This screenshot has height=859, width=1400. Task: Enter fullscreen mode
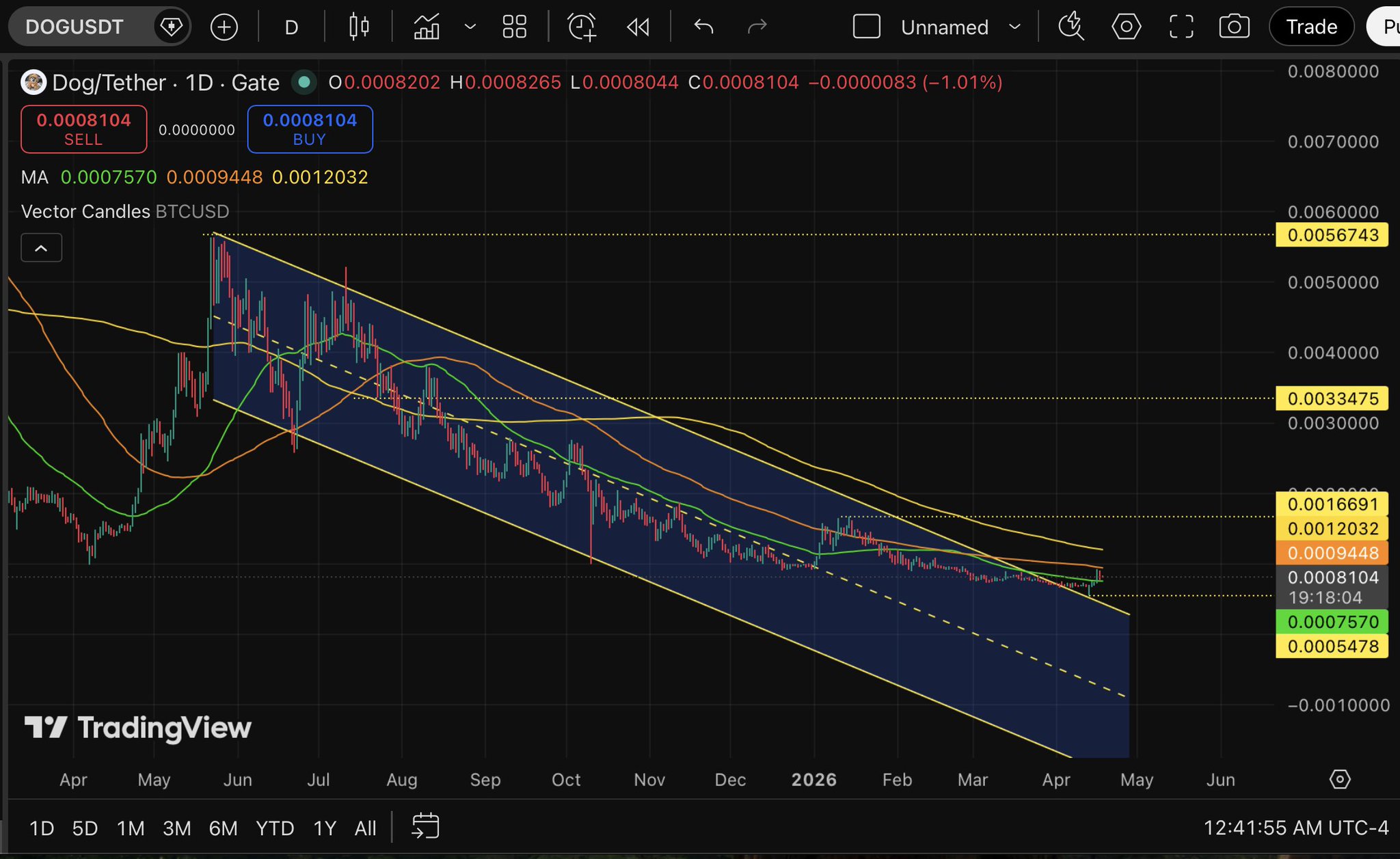1181,27
